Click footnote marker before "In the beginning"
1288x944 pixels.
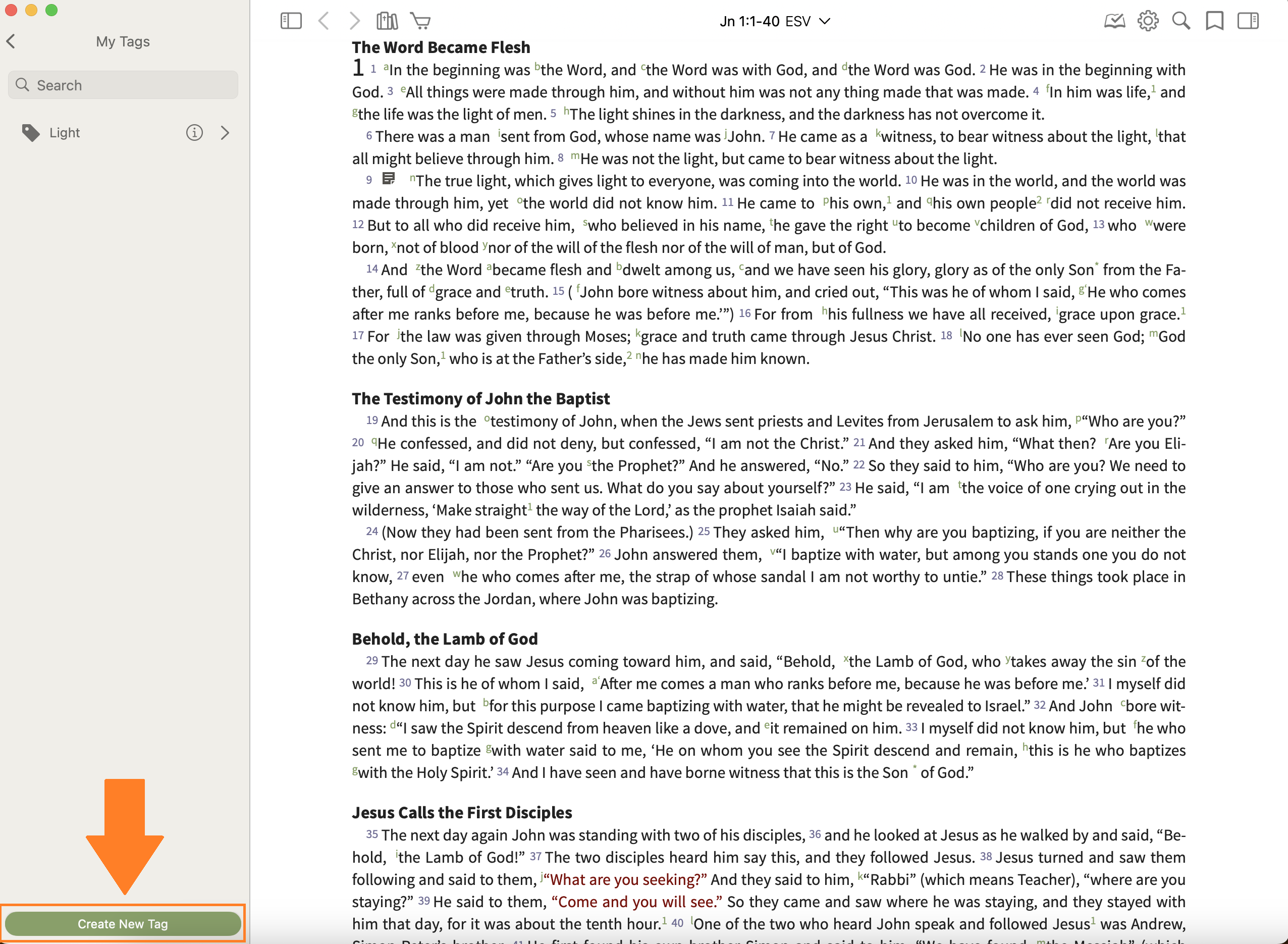[x=386, y=67]
